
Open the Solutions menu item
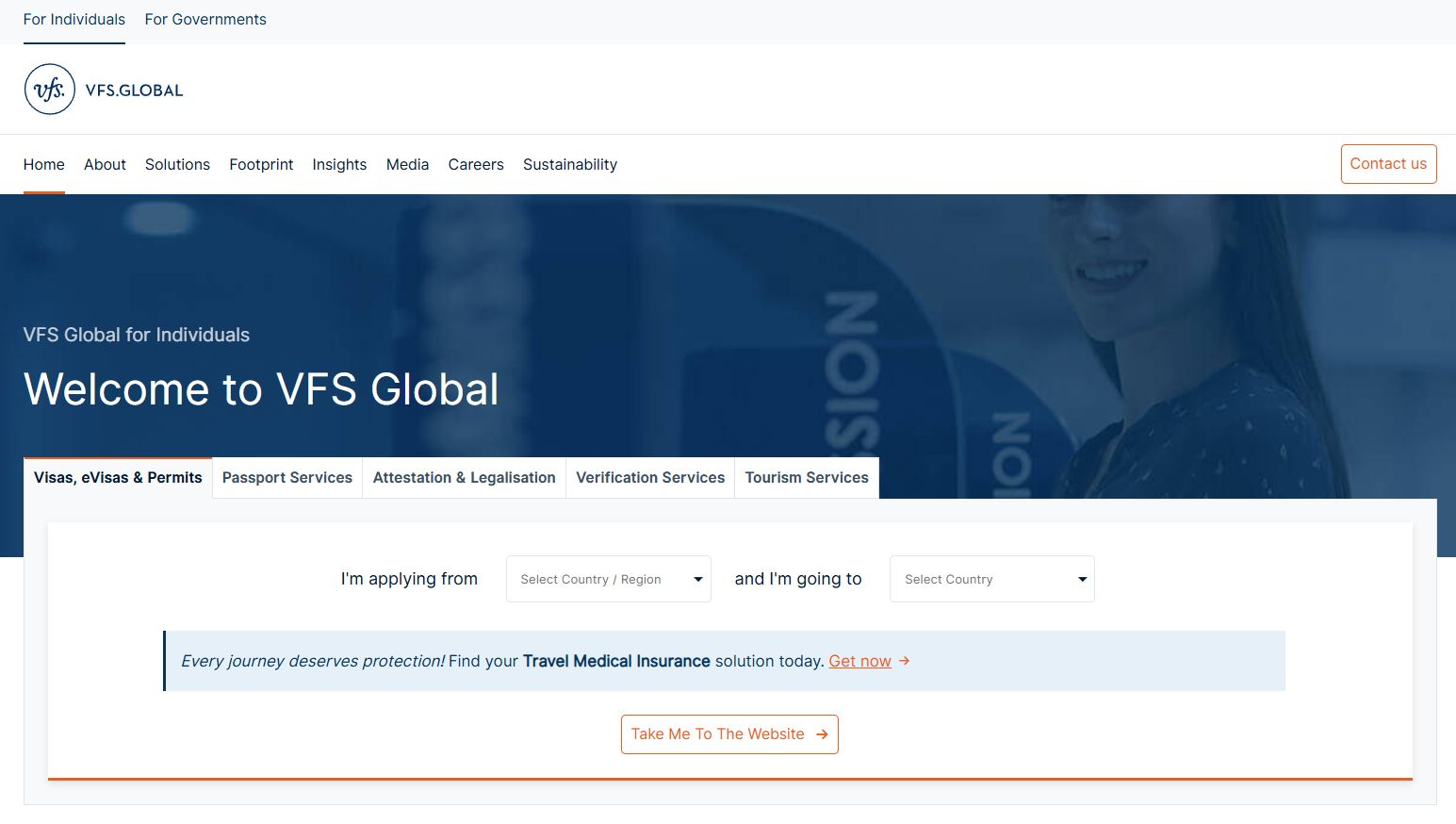point(177,164)
